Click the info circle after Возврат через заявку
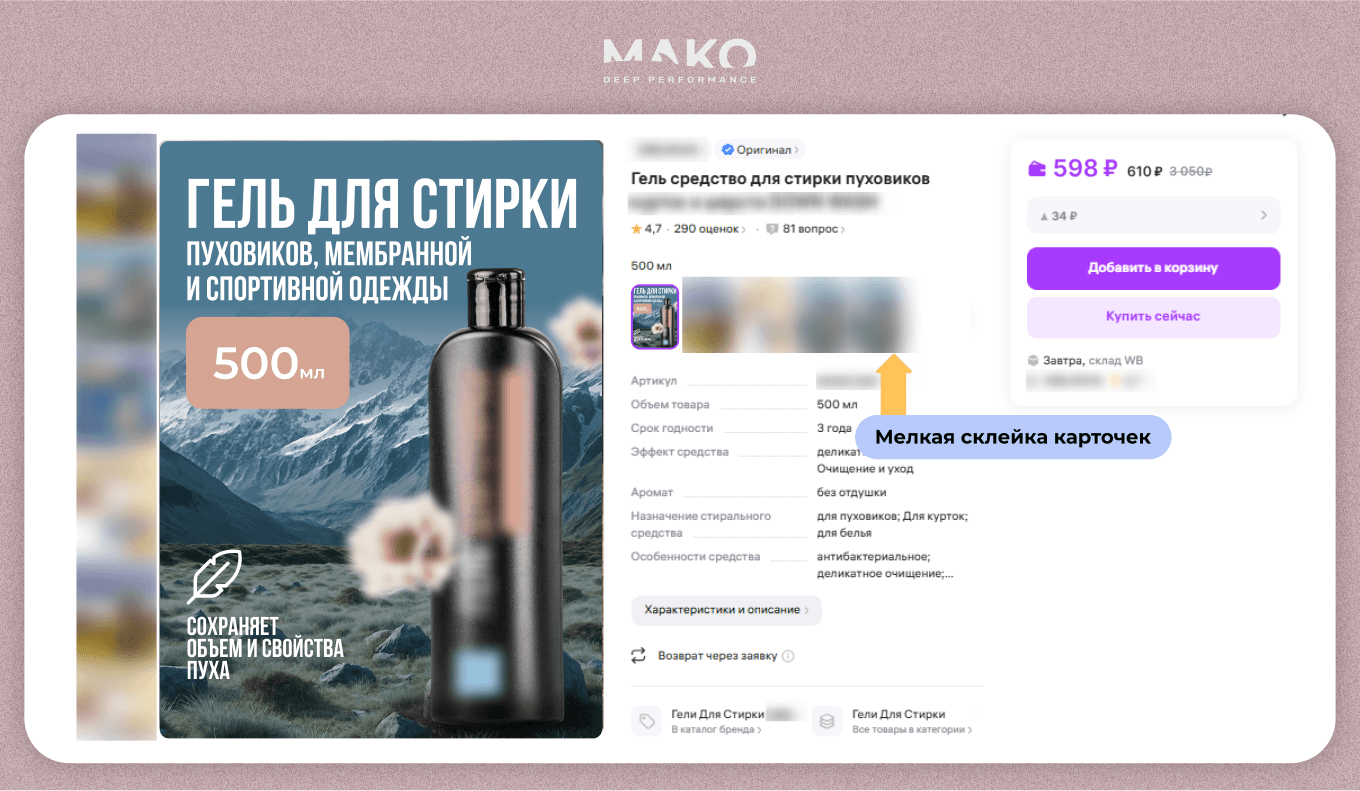The image size is (1360, 791). 788,656
